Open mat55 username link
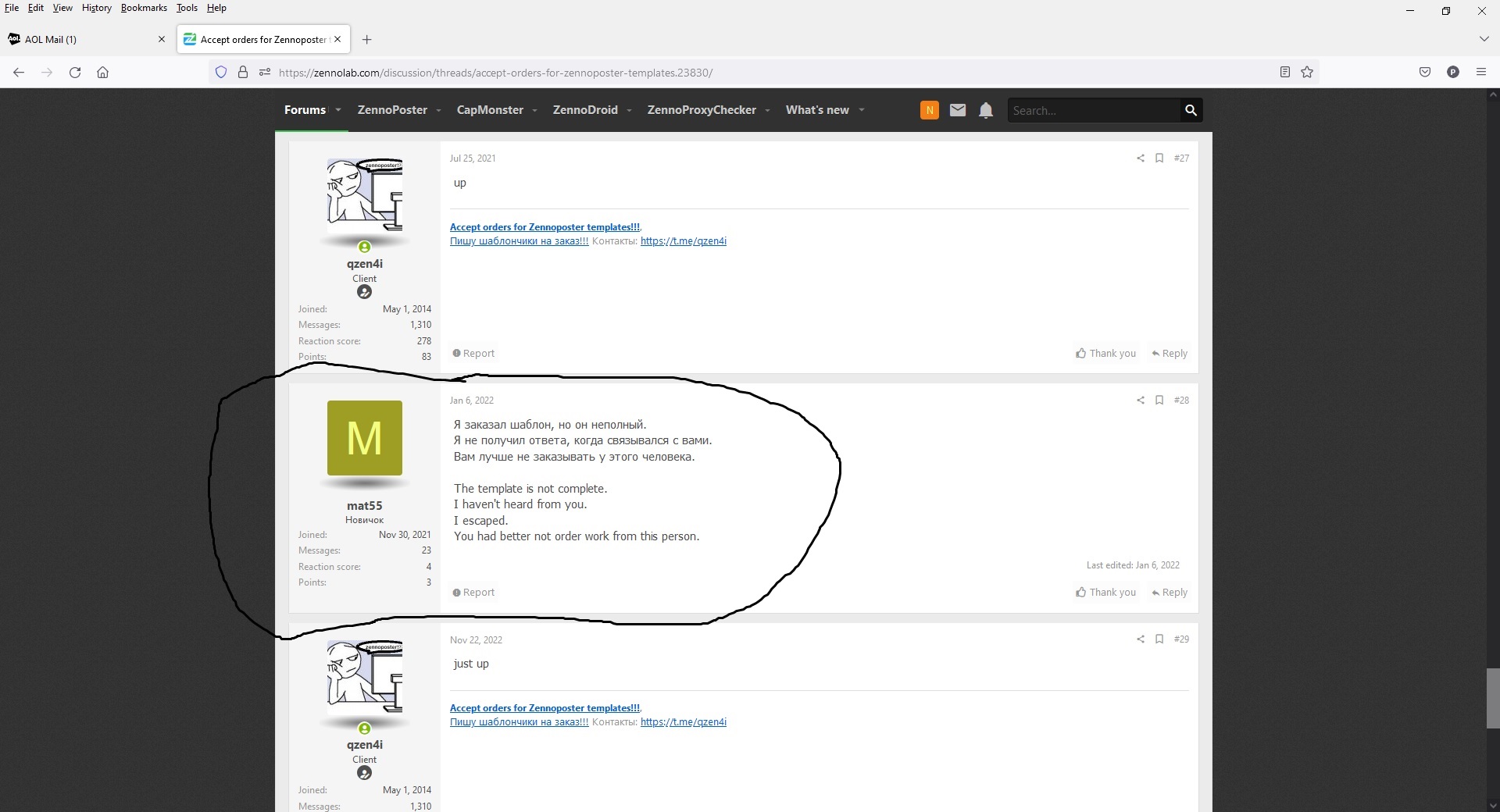Screen dimensions: 1500x812 pos(365,506)
